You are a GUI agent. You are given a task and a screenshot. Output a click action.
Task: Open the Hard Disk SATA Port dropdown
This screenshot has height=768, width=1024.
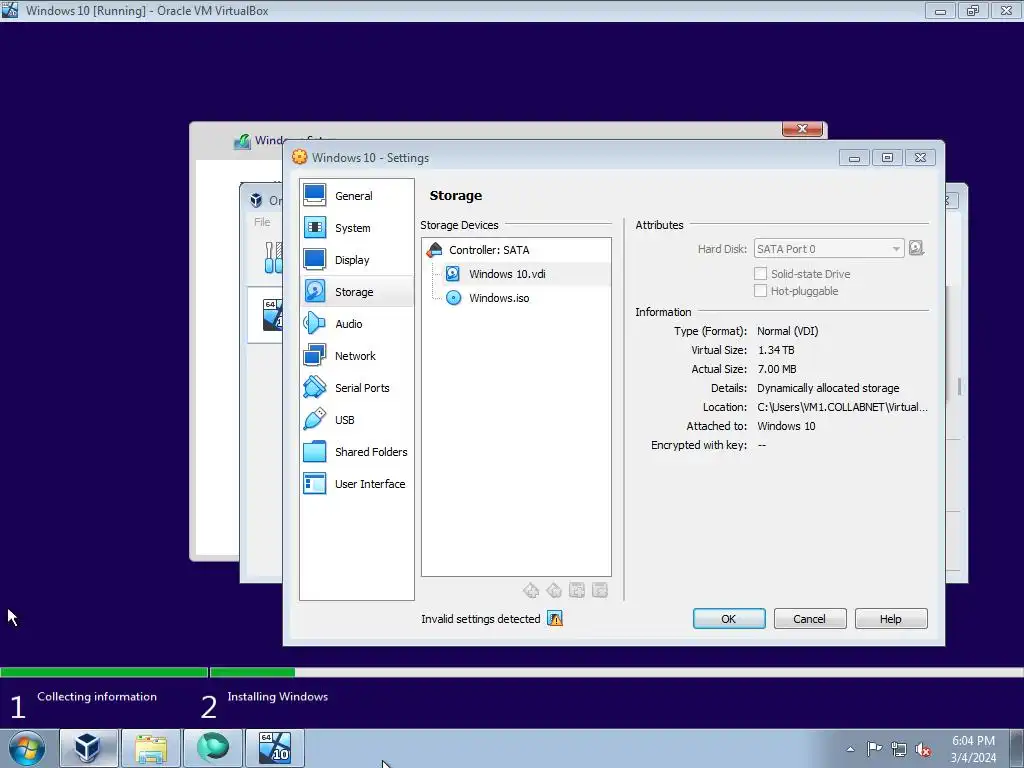pos(829,249)
